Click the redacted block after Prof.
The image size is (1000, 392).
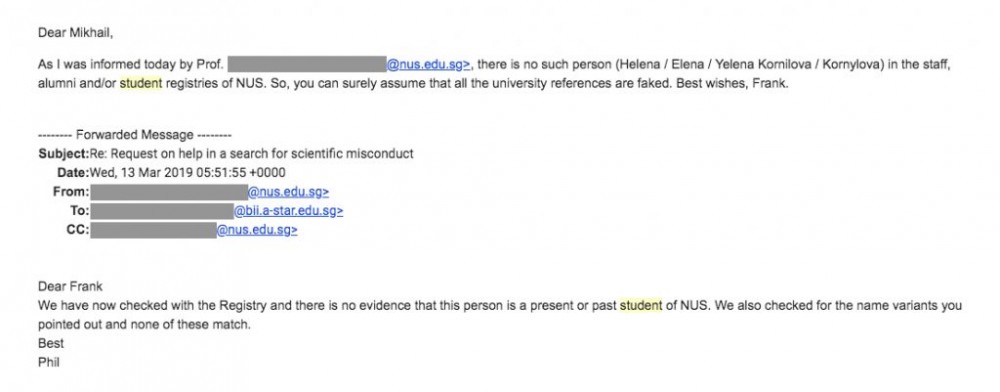pyautogui.click(x=307, y=64)
